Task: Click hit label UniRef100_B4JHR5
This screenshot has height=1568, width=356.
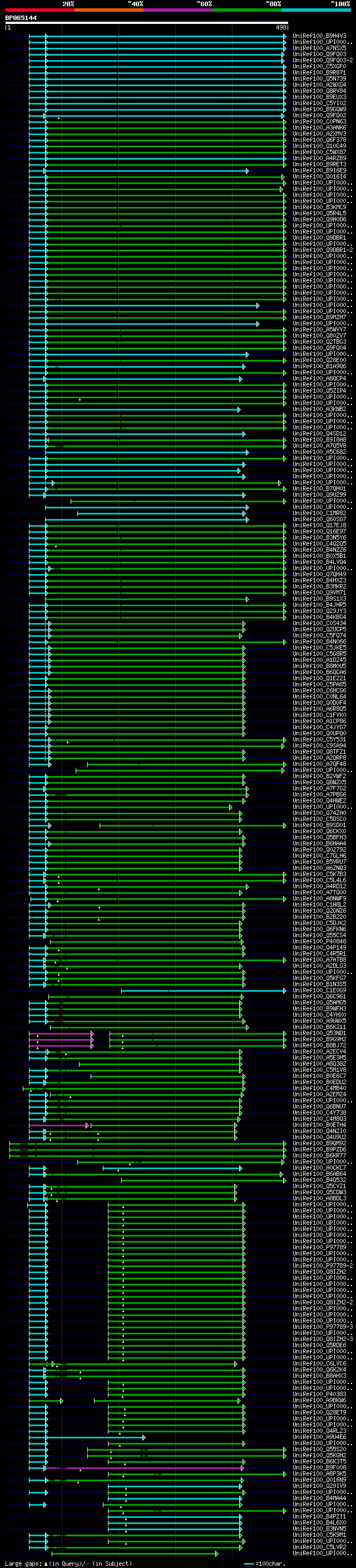Action: (319, 605)
